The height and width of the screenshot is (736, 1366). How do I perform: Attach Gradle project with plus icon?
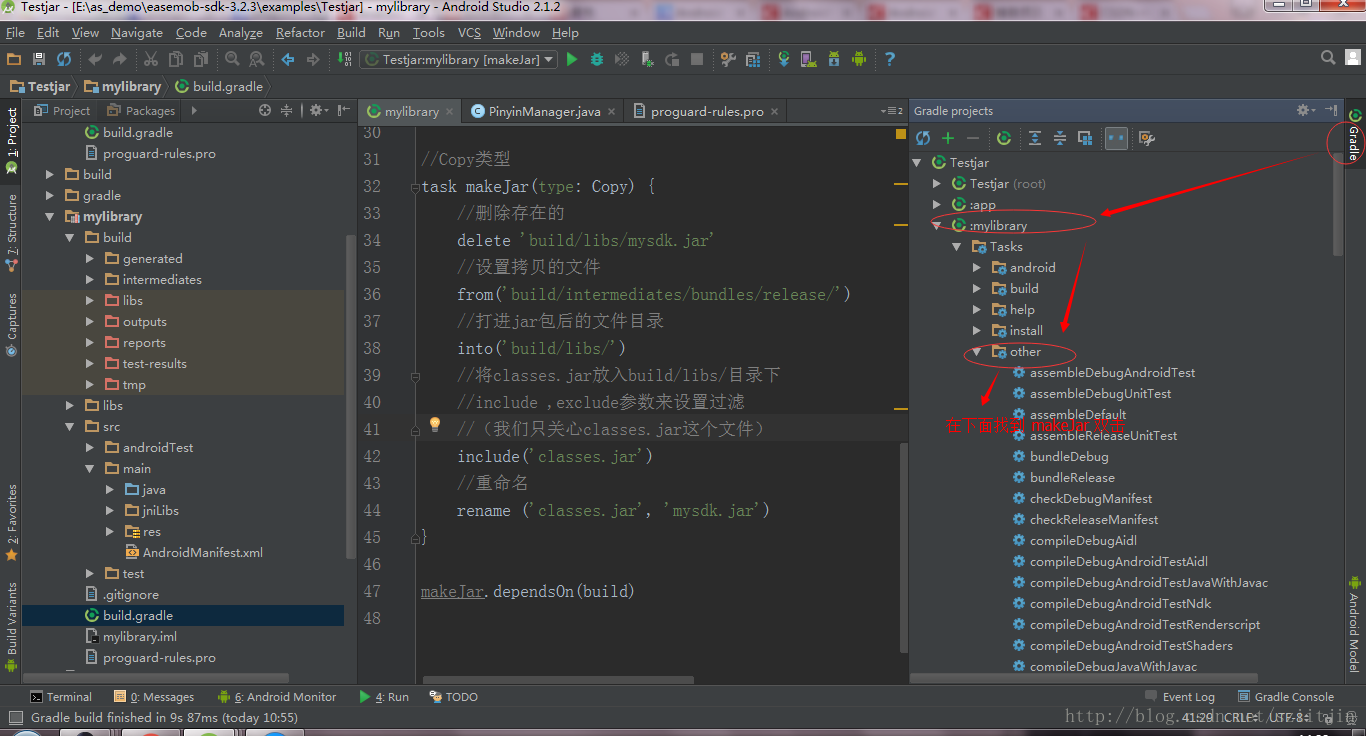pyautogui.click(x=948, y=138)
